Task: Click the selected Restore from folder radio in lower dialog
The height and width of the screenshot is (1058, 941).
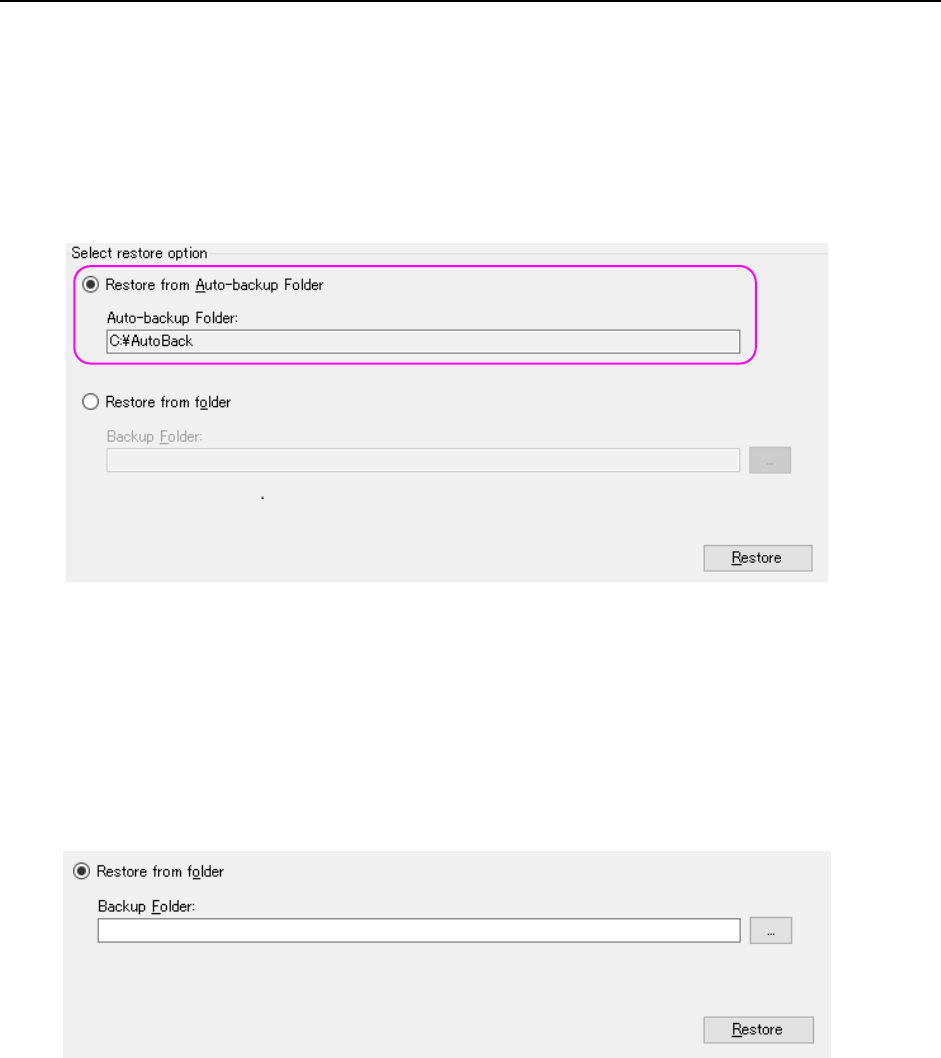Action: pyautogui.click(x=82, y=871)
